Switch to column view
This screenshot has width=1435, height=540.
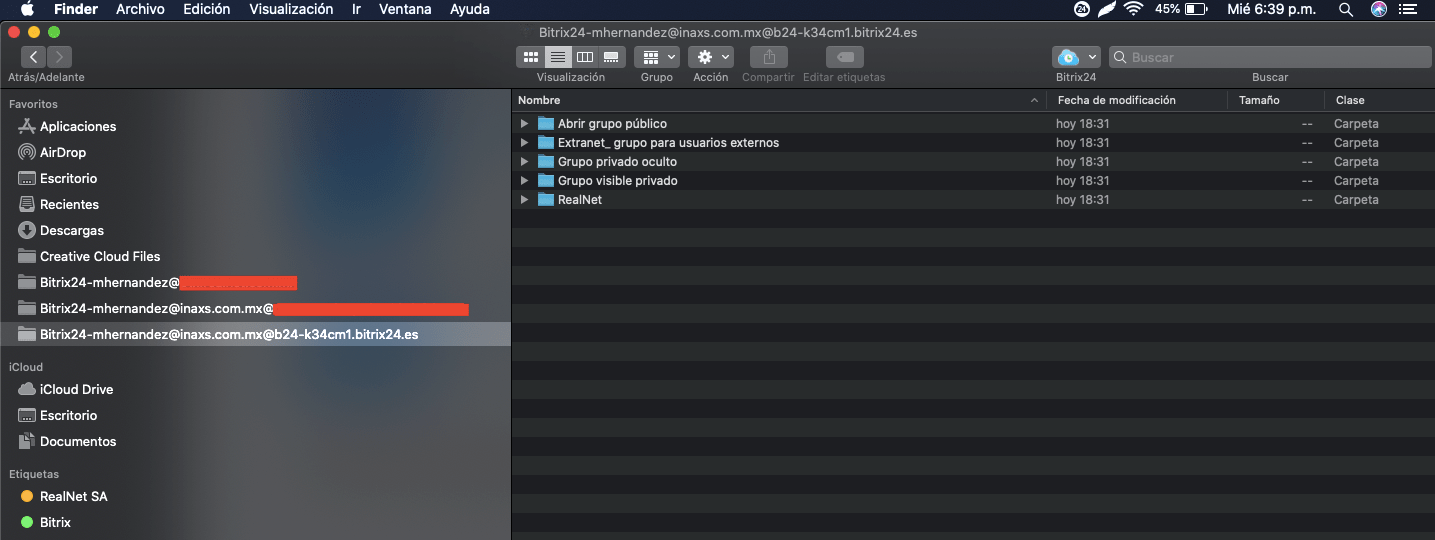(x=585, y=57)
